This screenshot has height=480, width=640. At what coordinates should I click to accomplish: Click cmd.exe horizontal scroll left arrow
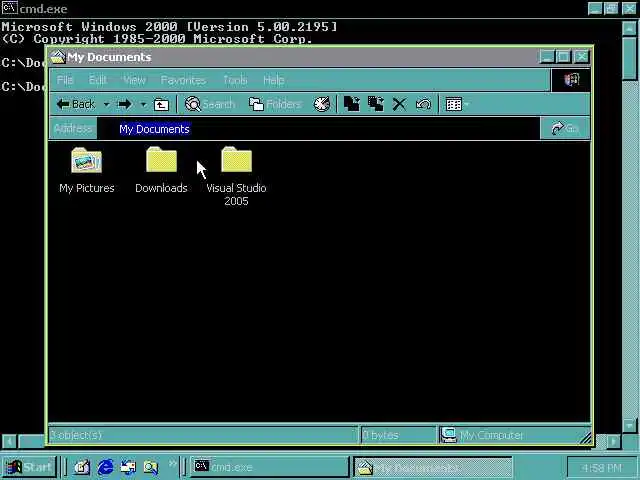(x=9, y=441)
